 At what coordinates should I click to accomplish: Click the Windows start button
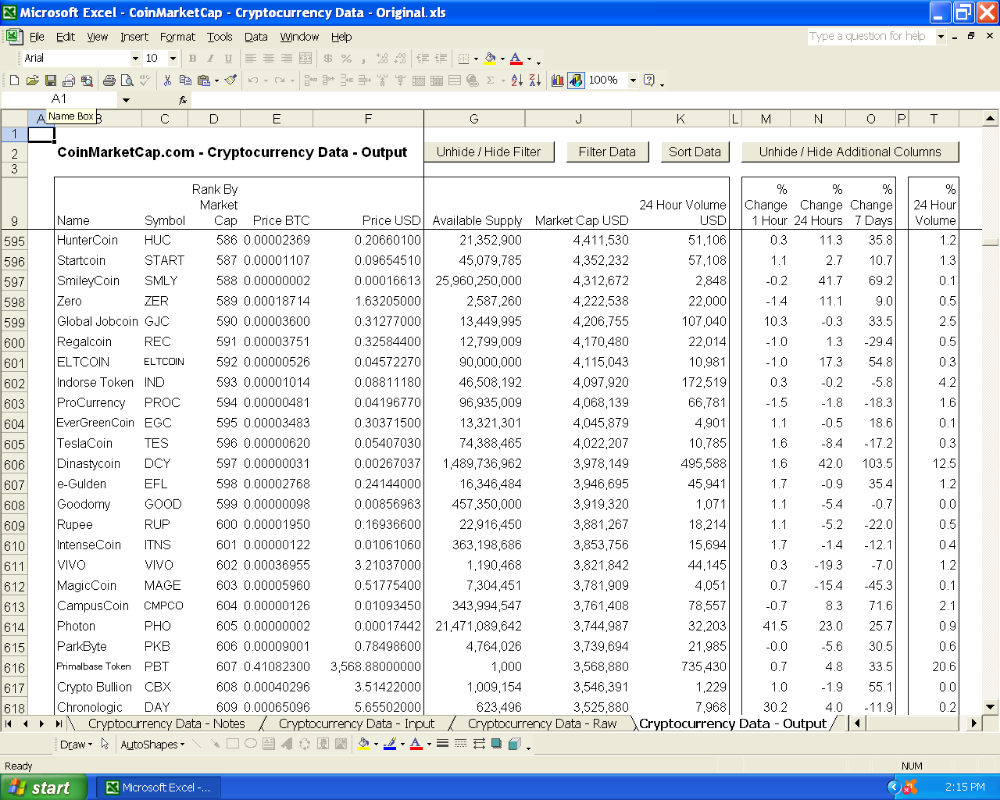point(43,787)
